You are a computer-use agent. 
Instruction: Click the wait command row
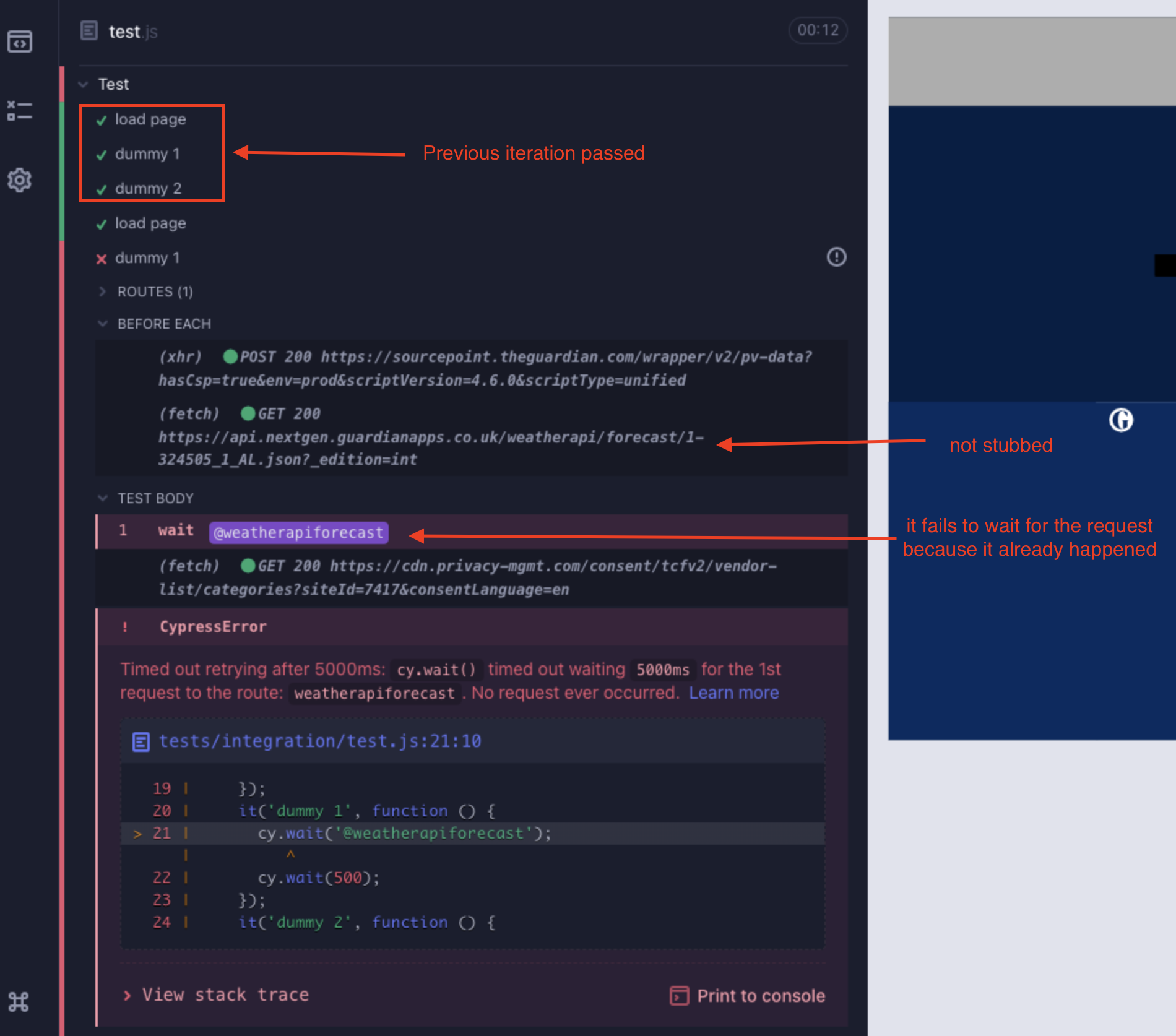[472, 532]
